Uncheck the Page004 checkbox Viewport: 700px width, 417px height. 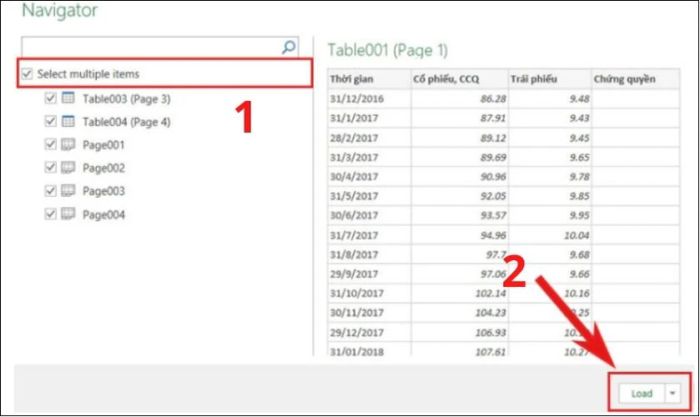pyautogui.click(x=50, y=214)
